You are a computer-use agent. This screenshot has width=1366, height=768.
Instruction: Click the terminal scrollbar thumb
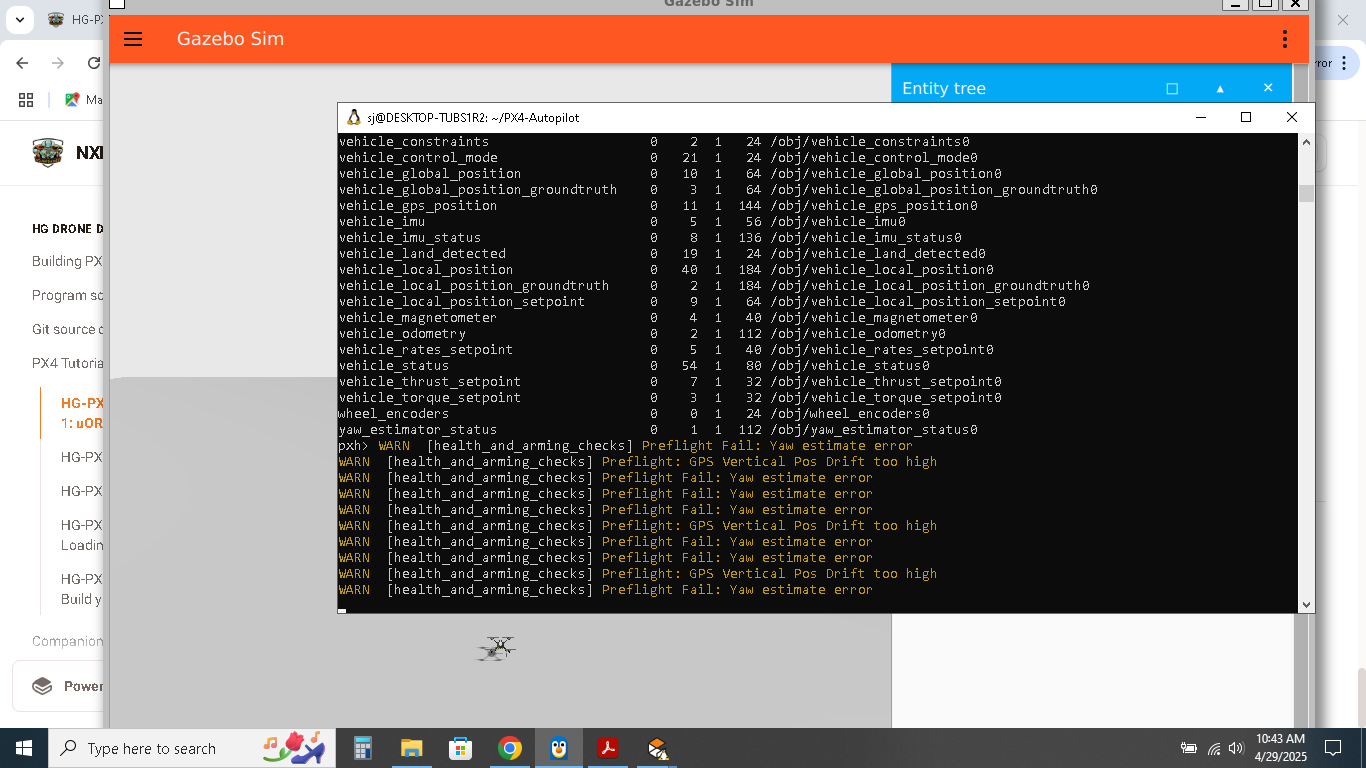[x=1306, y=193]
